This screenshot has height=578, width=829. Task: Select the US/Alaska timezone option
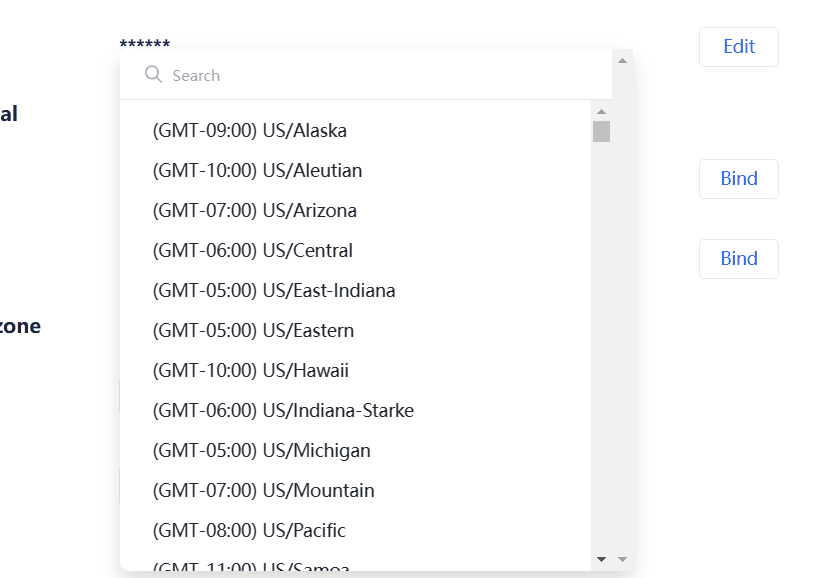tap(249, 130)
